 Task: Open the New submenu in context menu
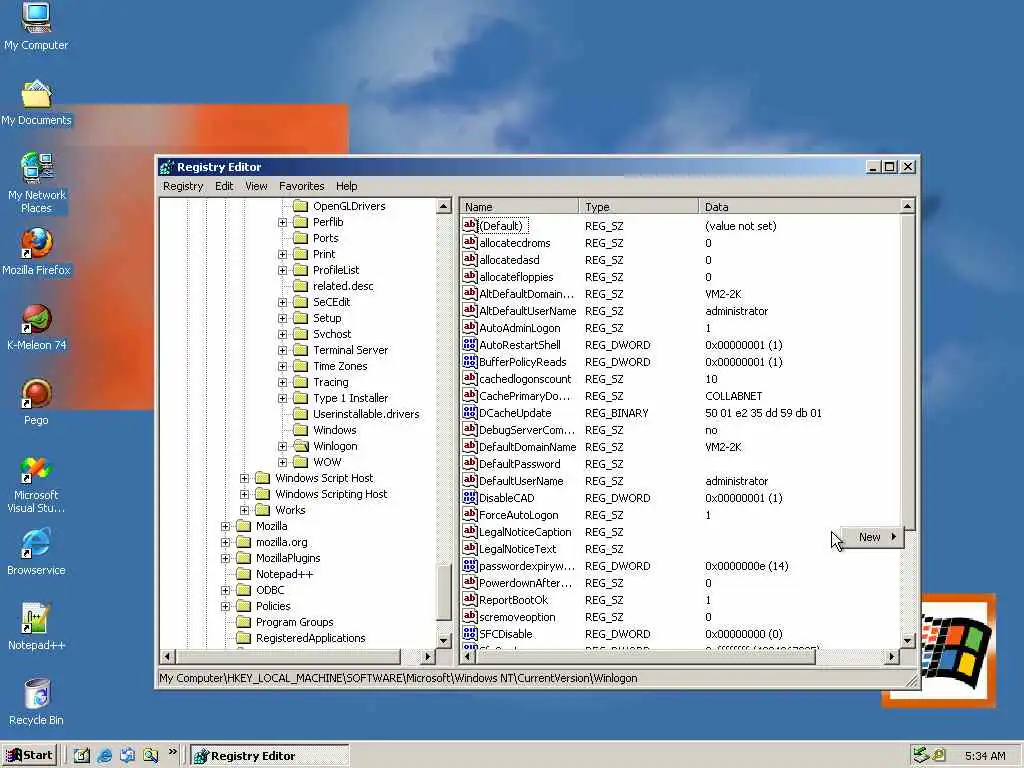click(872, 537)
